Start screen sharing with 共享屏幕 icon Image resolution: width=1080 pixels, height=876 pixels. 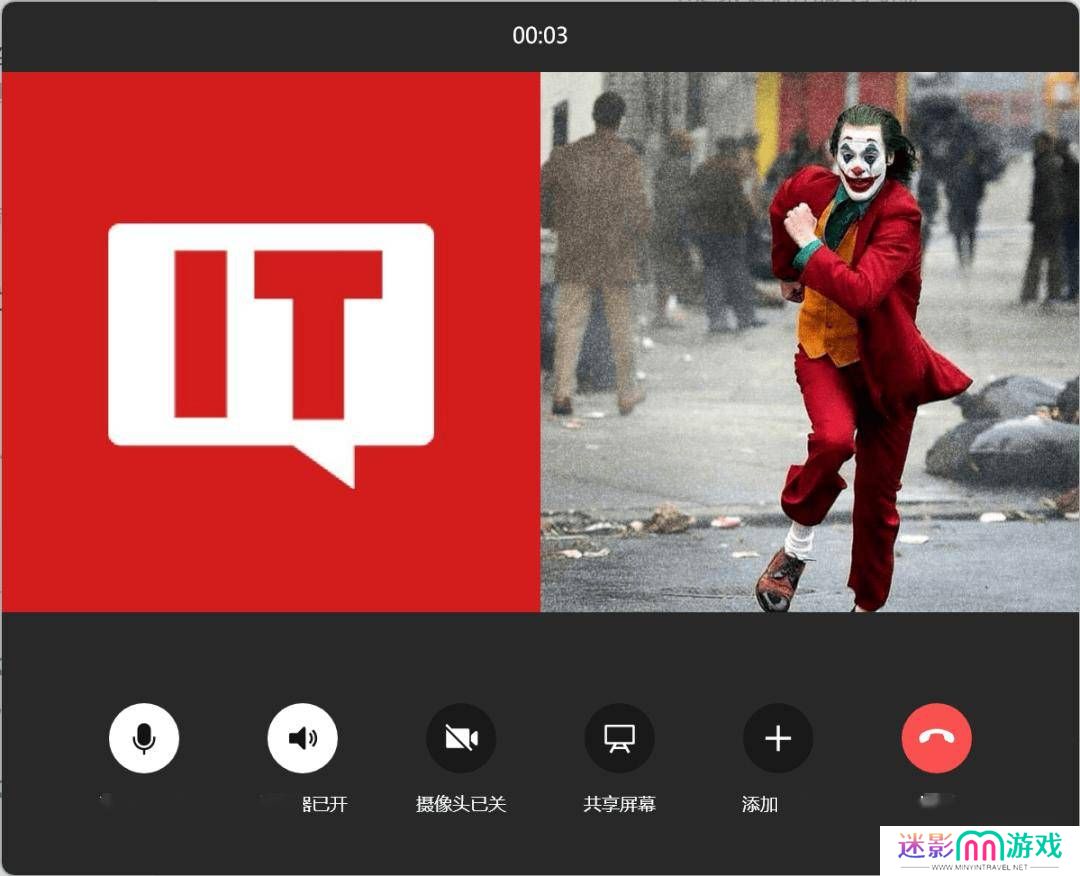619,738
